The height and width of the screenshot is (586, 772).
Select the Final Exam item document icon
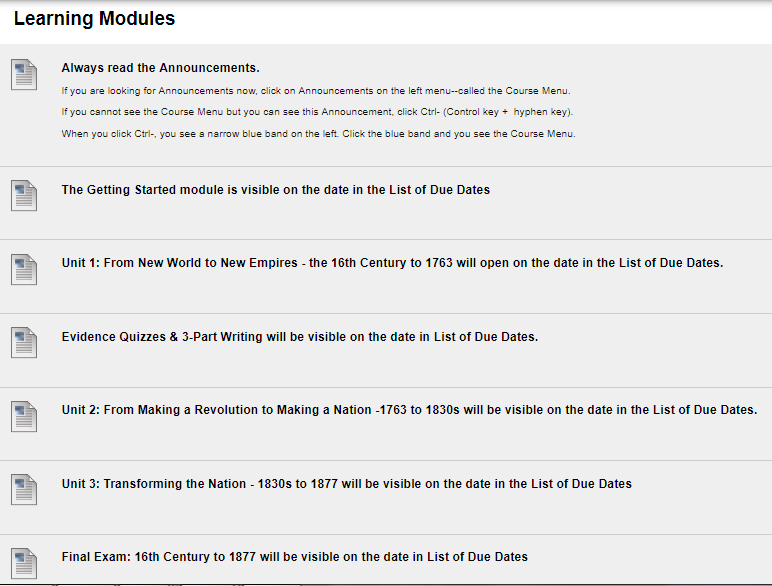24,563
